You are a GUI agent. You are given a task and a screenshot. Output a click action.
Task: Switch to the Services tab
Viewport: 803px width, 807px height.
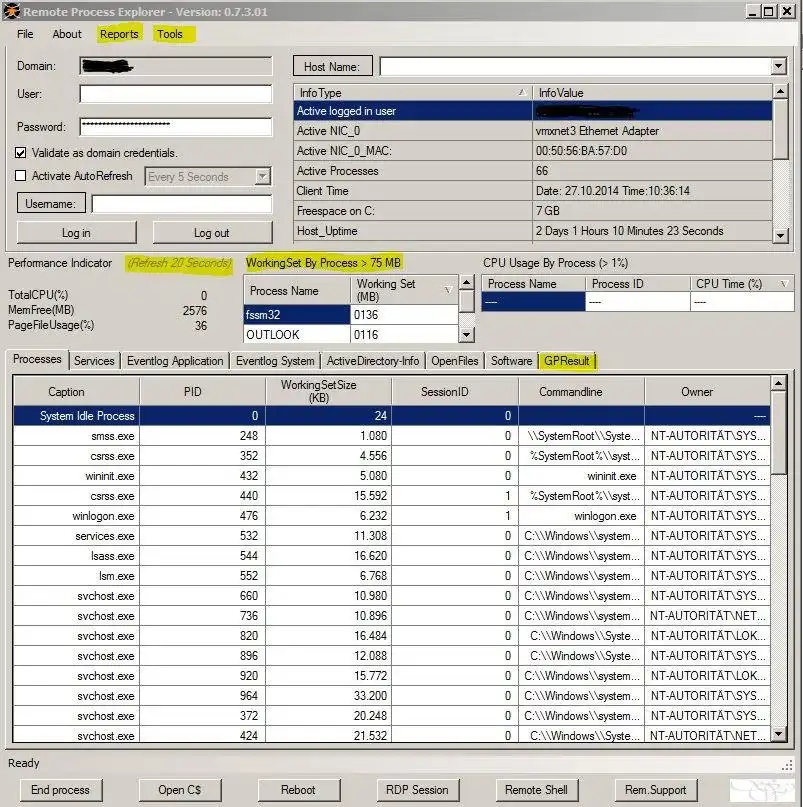click(94, 361)
